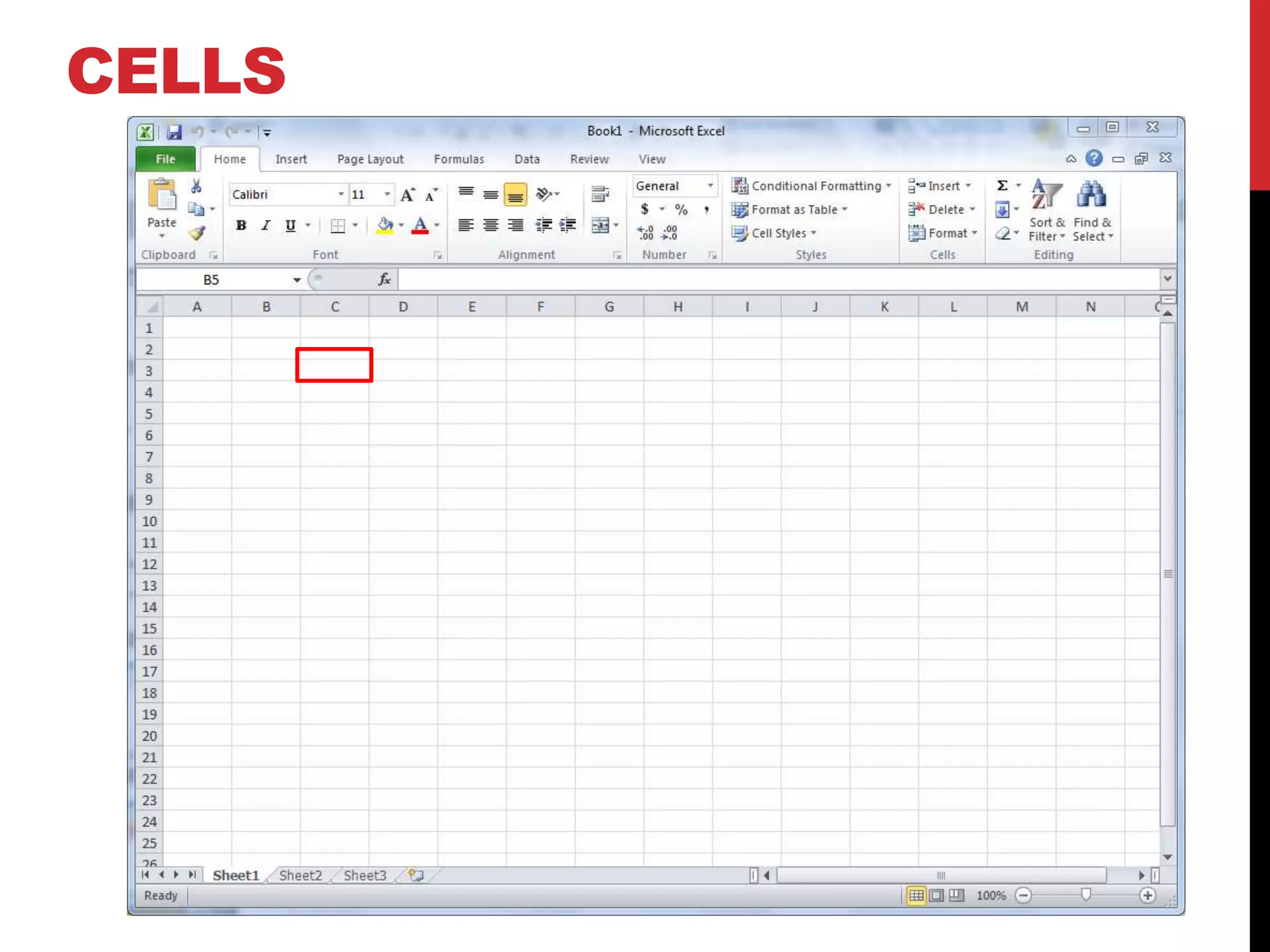Viewport: 1270px width, 952px height.
Task: Click the AutoSum sigma icon
Action: [x=1002, y=185]
